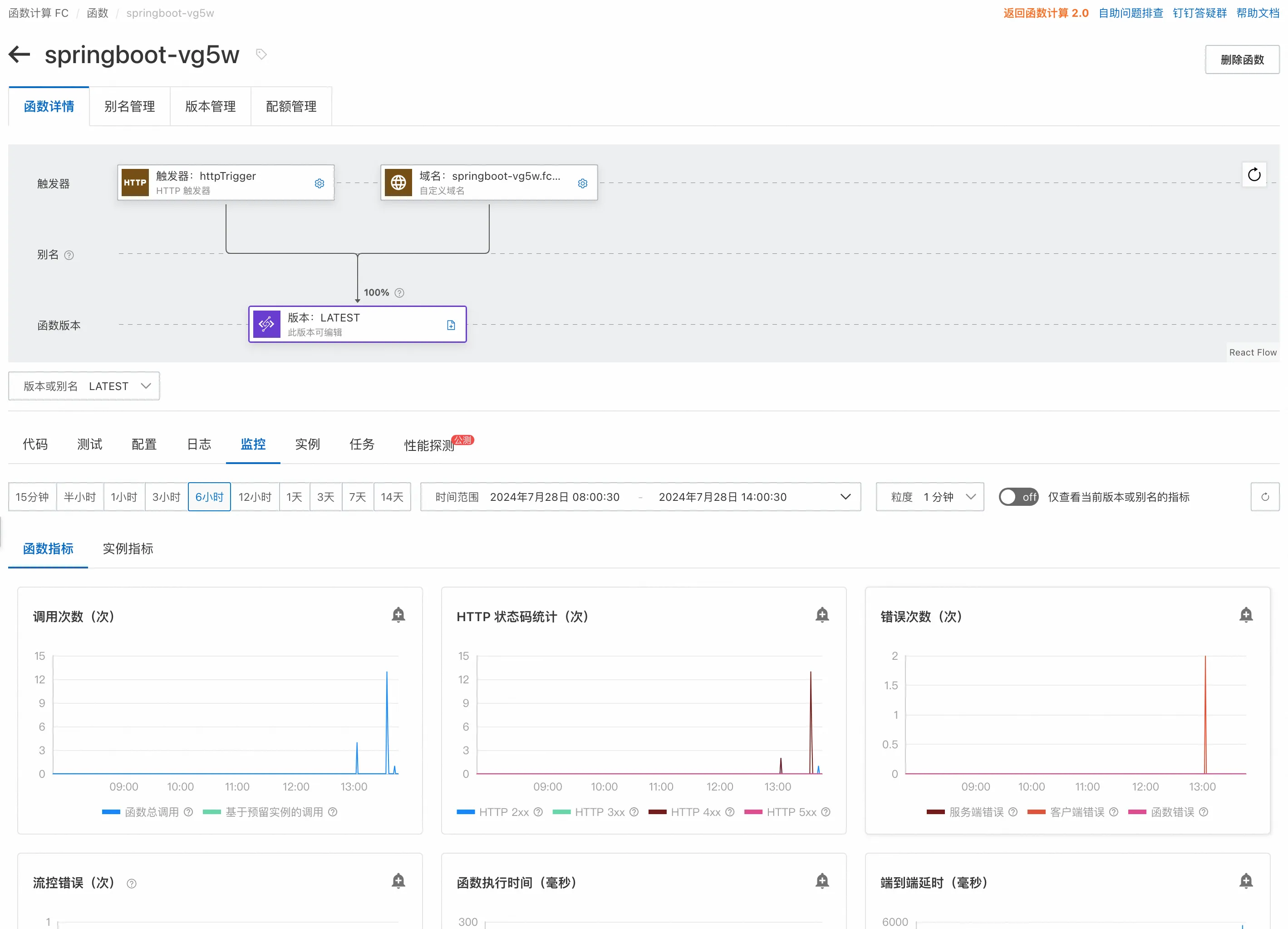Click 函数 breadcrumb link
The image size is (1288, 929).
point(98,13)
